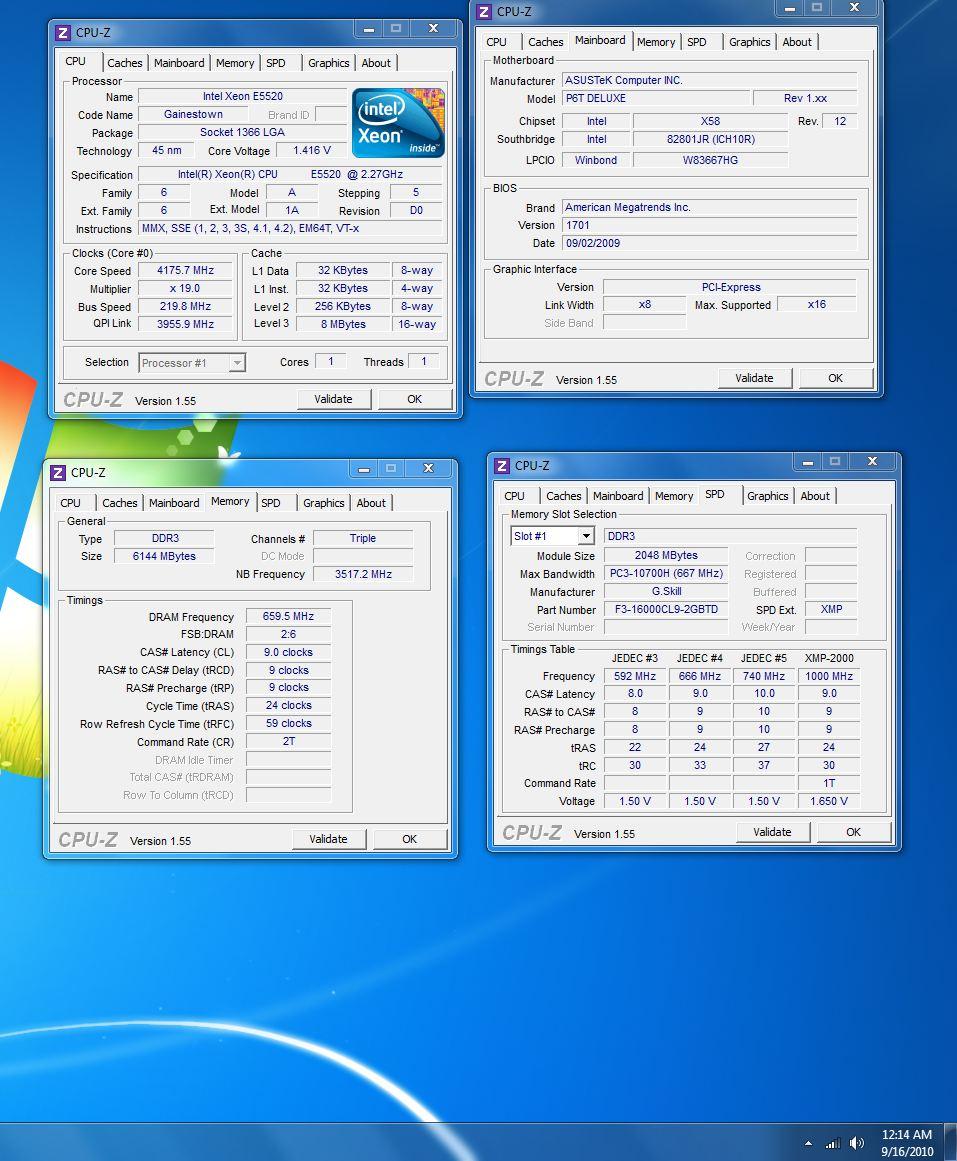The image size is (957, 1161).
Task: Click the memory size 6144 MBytes
Action: (x=164, y=557)
